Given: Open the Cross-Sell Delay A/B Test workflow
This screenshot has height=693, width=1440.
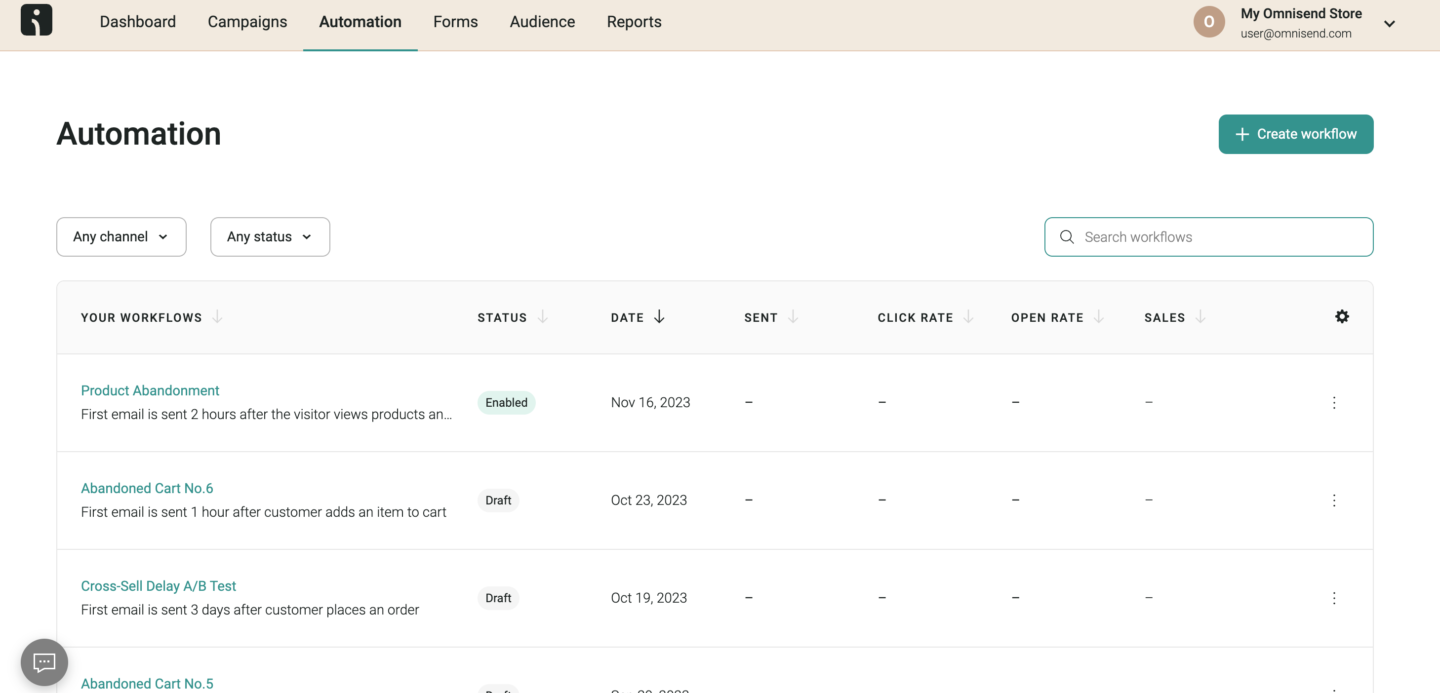Looking at the screenshot, I should pyautogui.click(x=159, y=586).
